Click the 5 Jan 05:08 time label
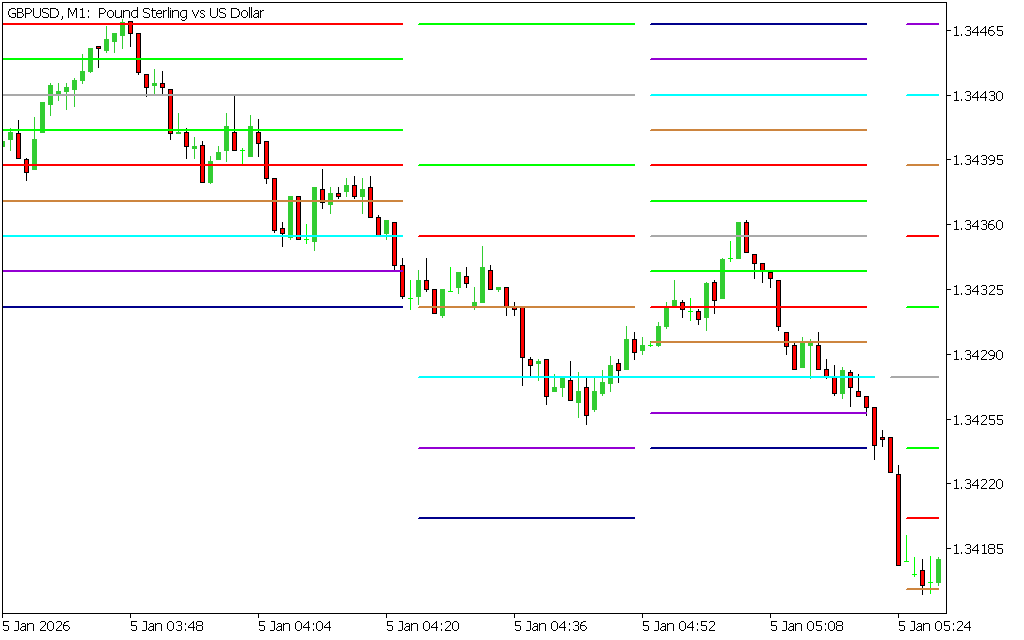The image size is (1024, 640). coord(807,627)
